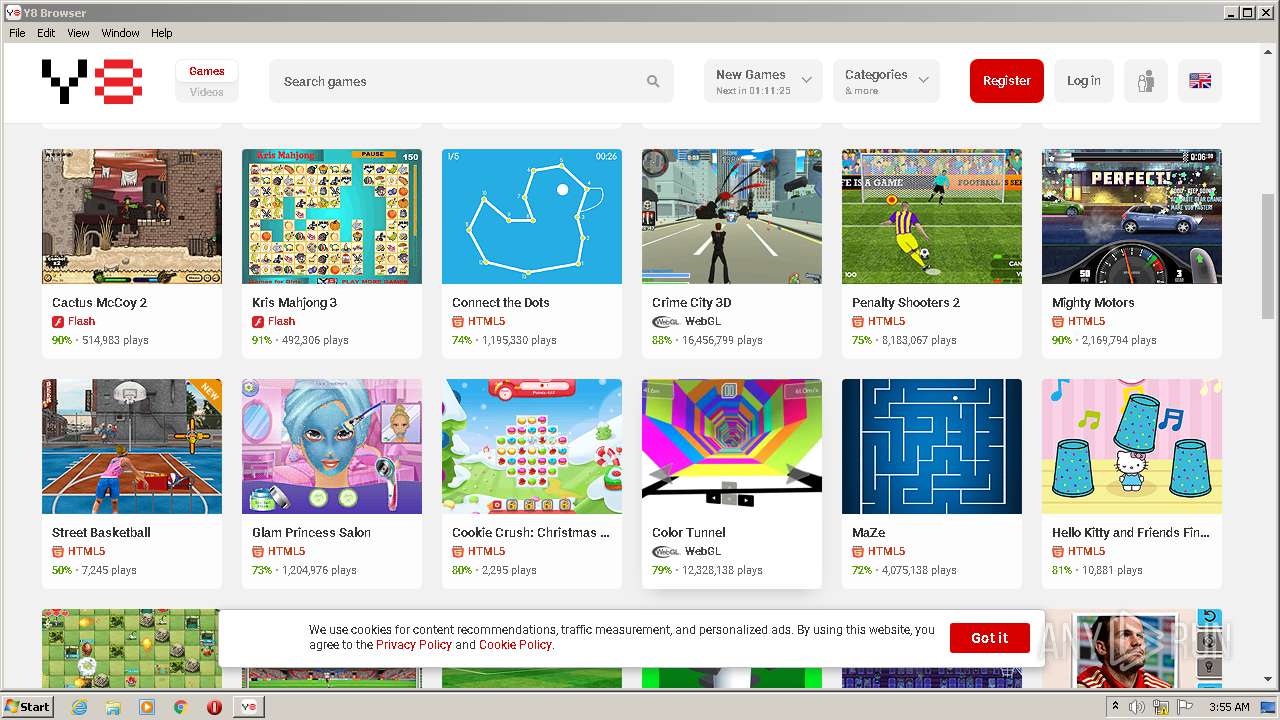Click the Y8 logo icon
This screenshot has width=1280, height=720.
pyautogui.click(x=92, y=81)
